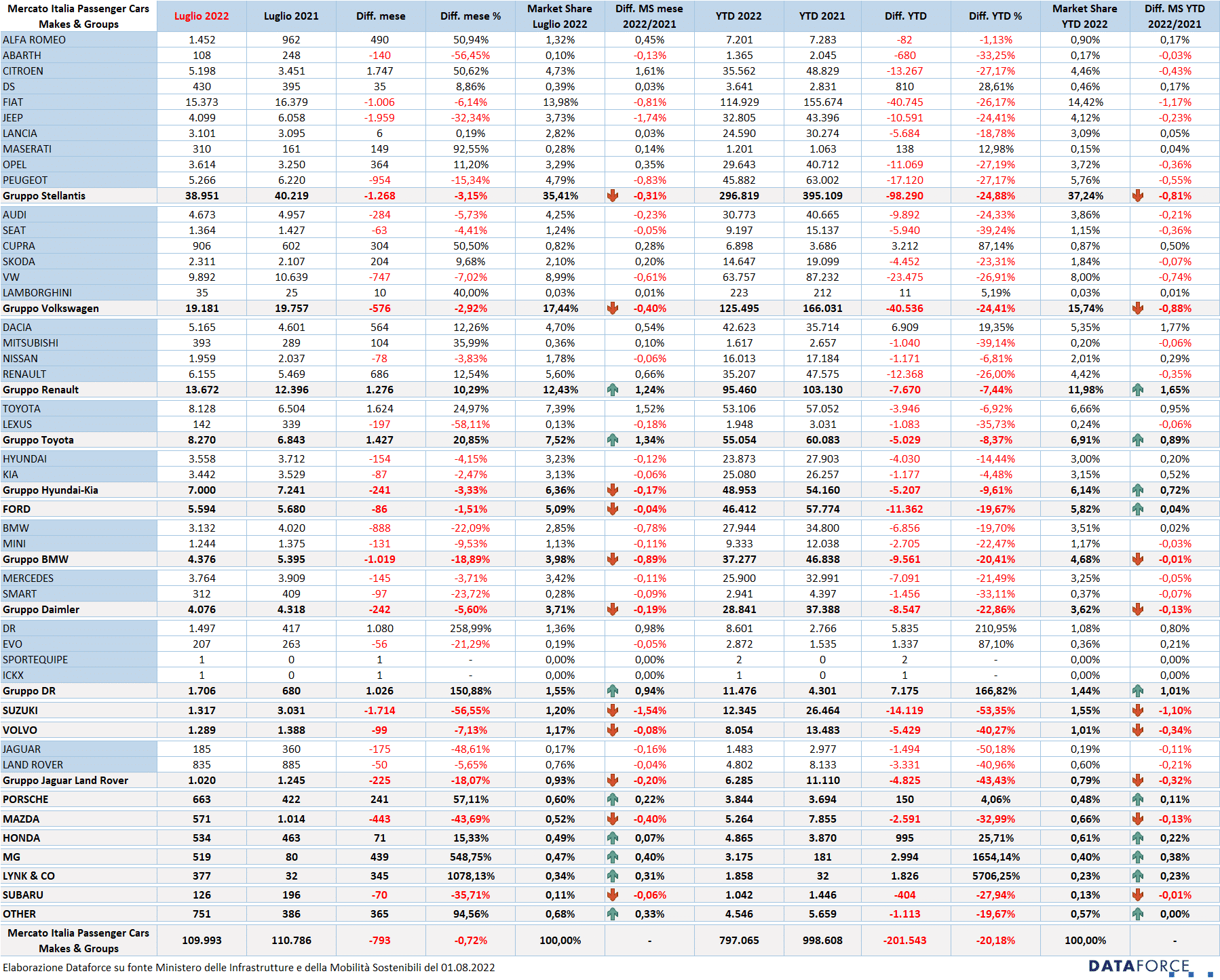The image size is (1220, 980).
Task: Click the bottom Mercato Italia Passenger Cars total label
Action: coord(79,941)
